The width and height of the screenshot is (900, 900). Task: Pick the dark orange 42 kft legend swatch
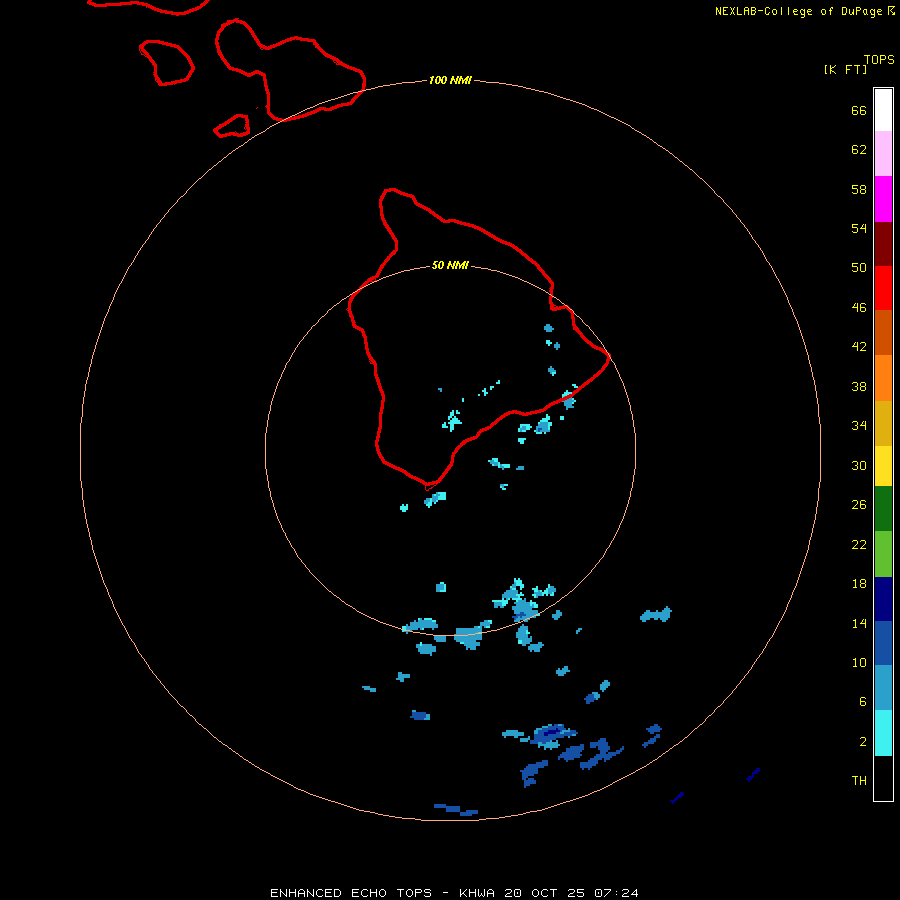point(883,332)
